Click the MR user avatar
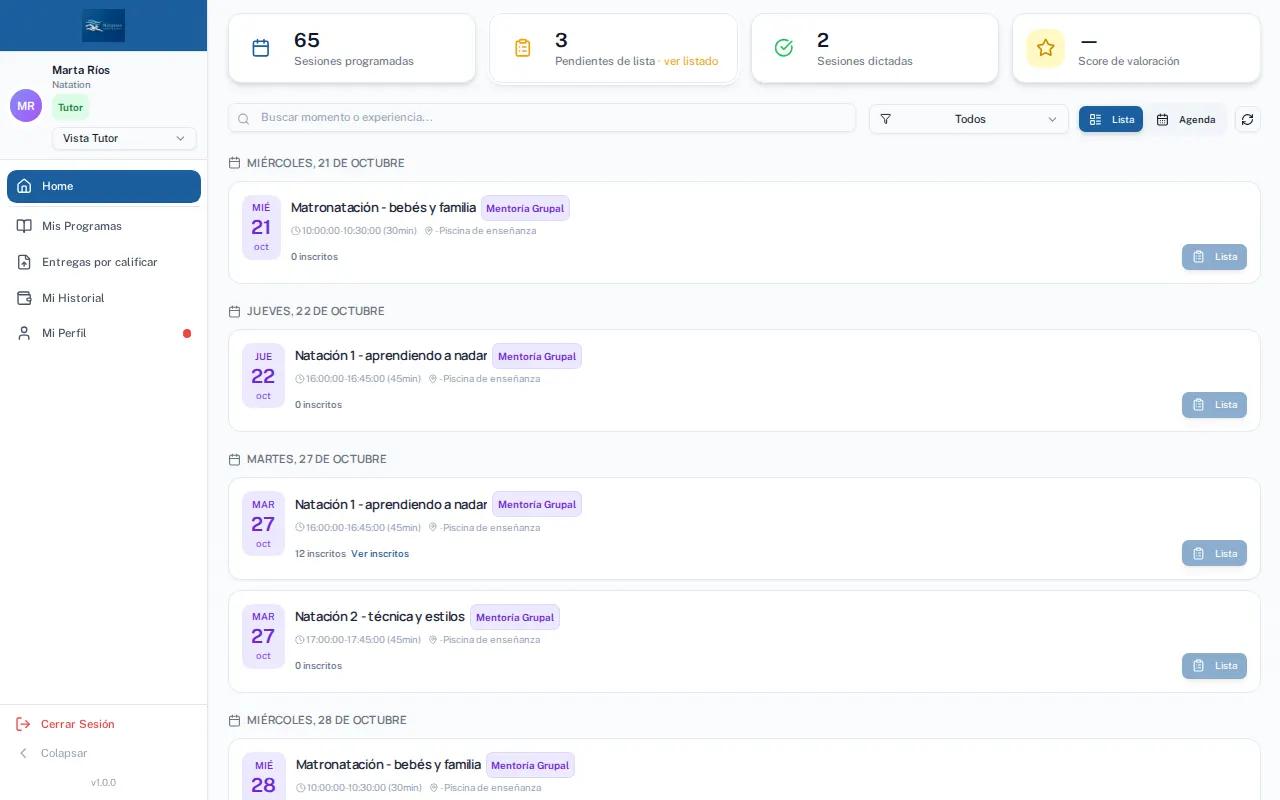 (x=26, y=106)
